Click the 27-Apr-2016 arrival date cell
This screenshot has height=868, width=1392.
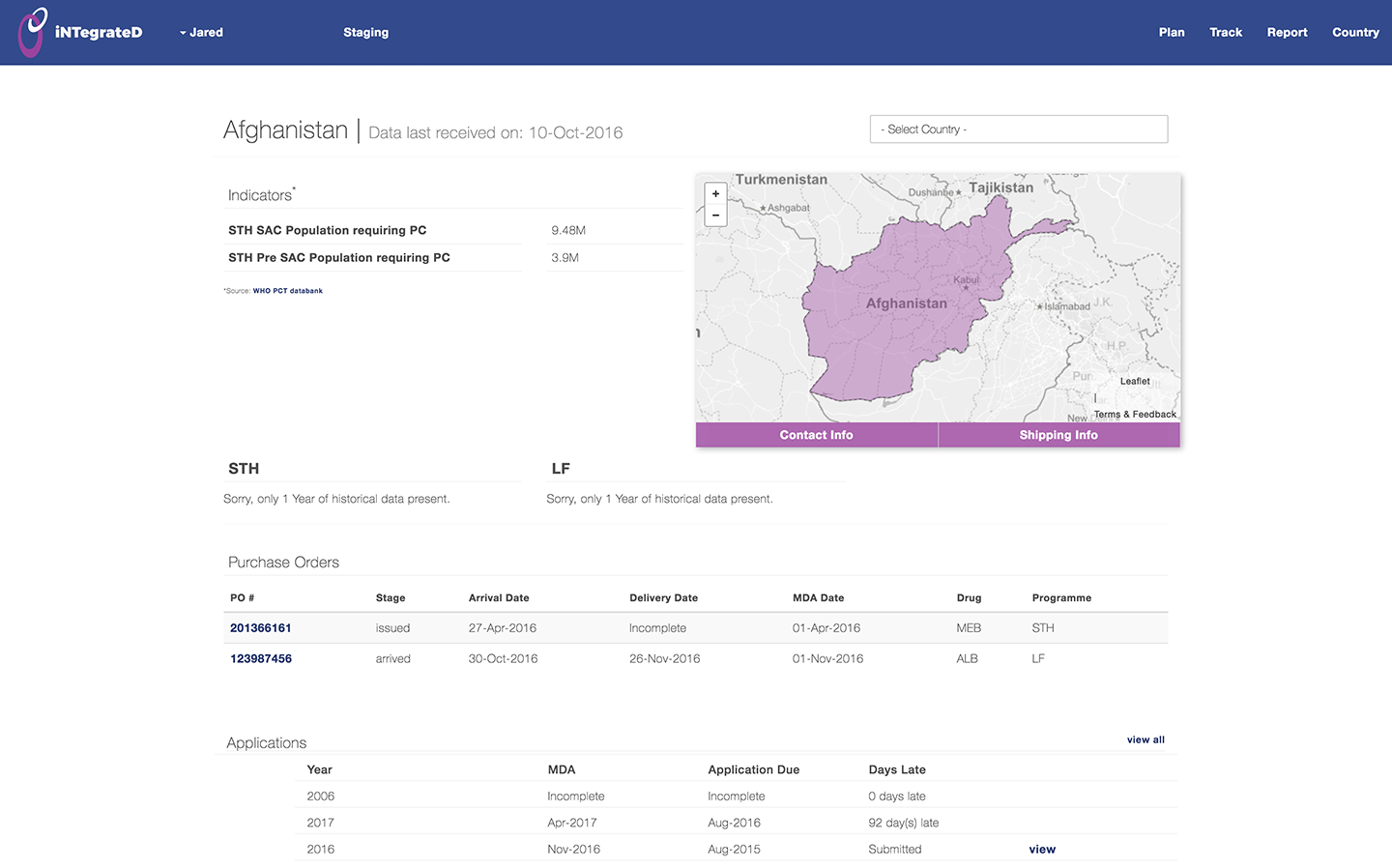pyautogui.click(x=503, y=628)
